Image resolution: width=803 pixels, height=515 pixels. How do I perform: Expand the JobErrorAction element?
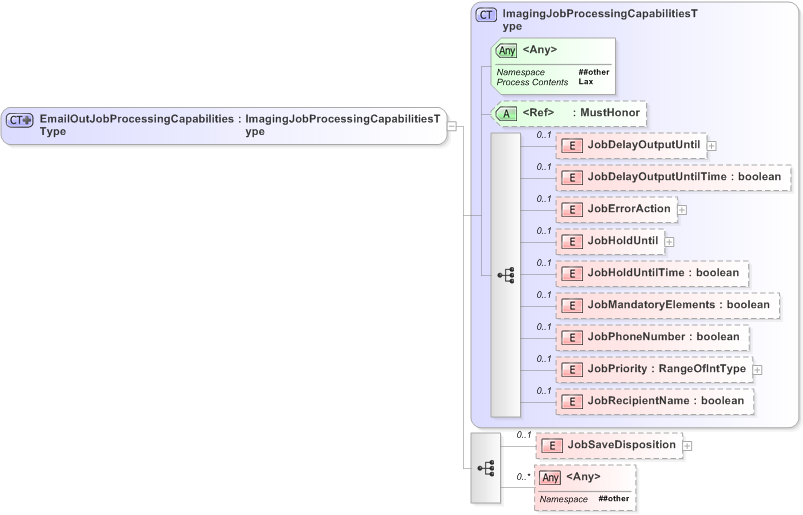[682, 210]
